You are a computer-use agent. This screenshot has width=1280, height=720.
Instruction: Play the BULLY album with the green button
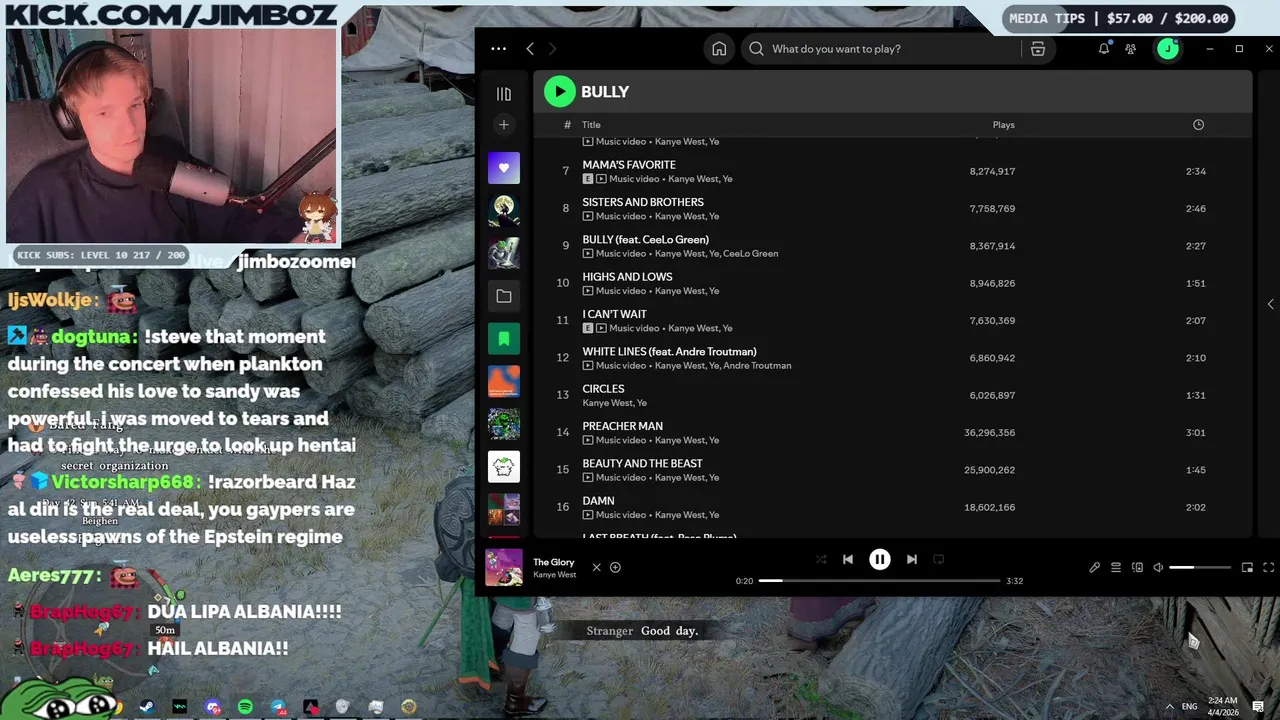(x=560, y=91)
